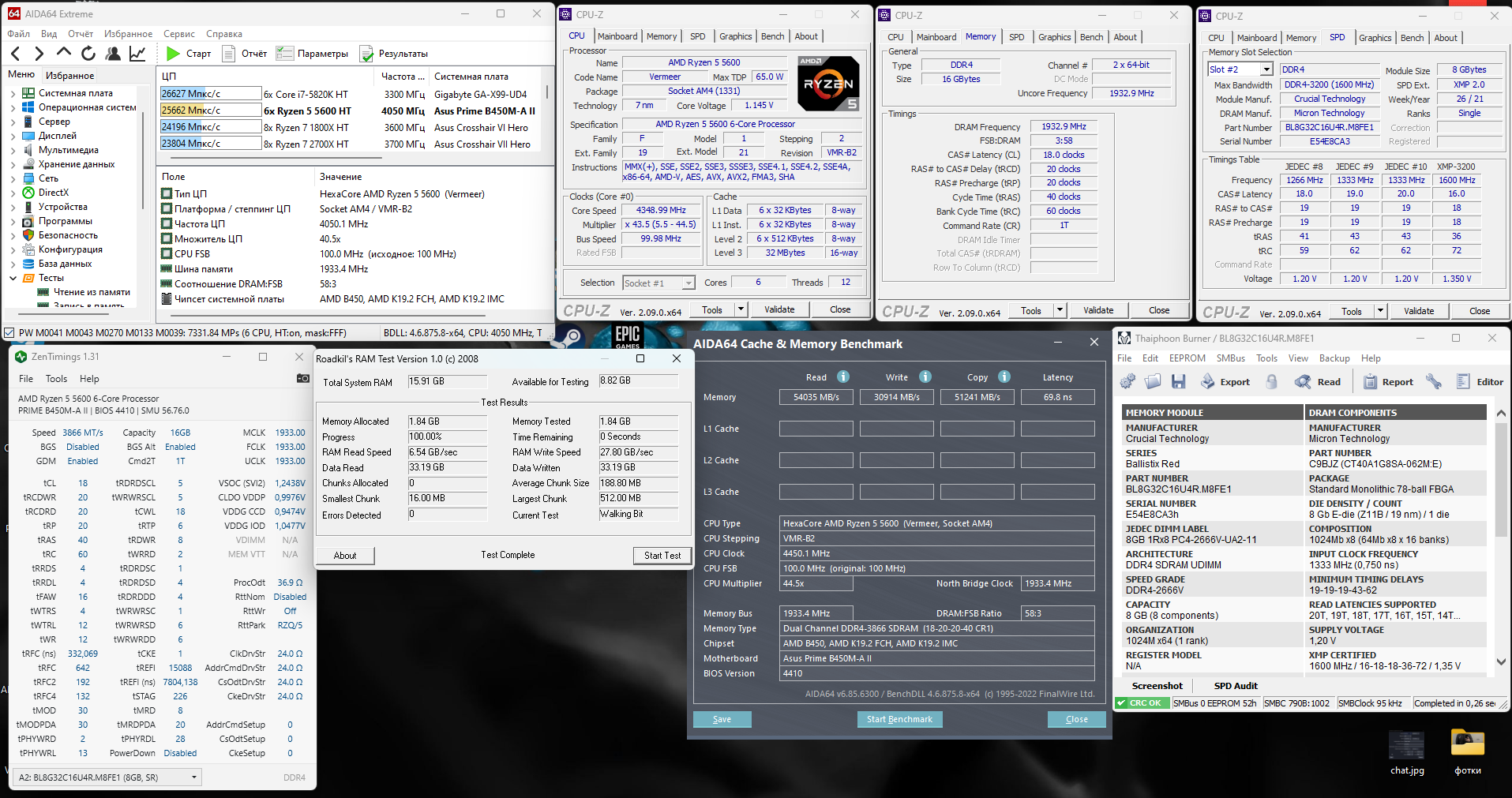Open Tools dropdown arrow in CPU-Z CPU-tab window

click(x=741, y=309)
